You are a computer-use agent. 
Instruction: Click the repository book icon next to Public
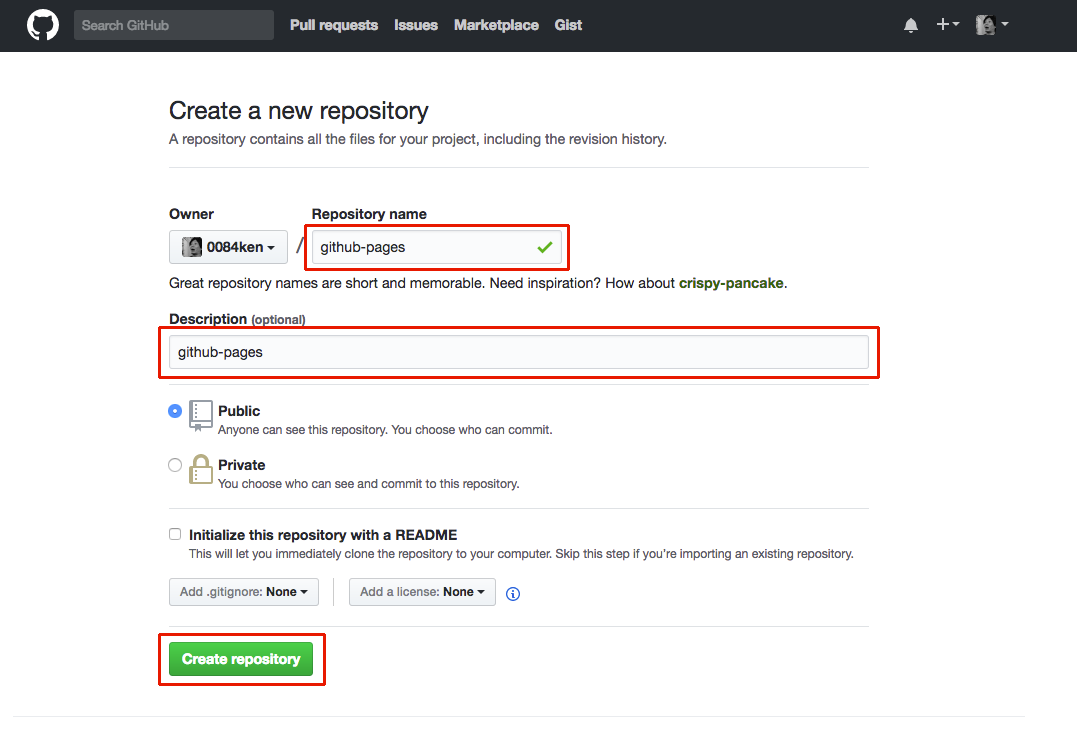click(200, 416)
